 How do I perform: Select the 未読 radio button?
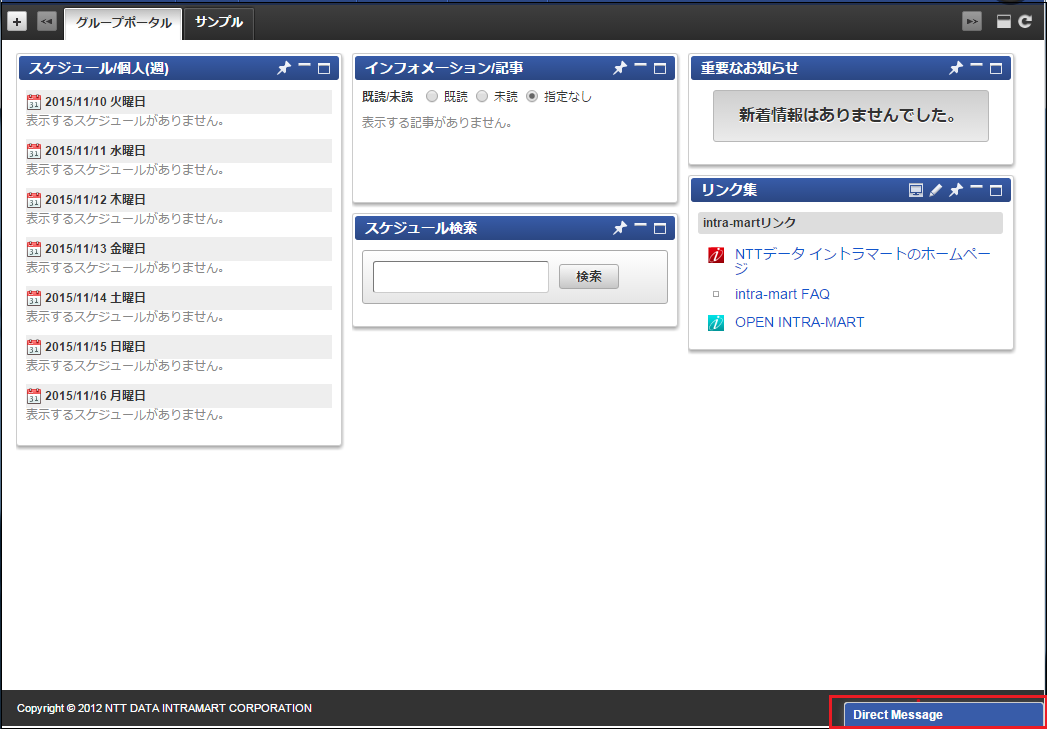(x=482, y=97)
